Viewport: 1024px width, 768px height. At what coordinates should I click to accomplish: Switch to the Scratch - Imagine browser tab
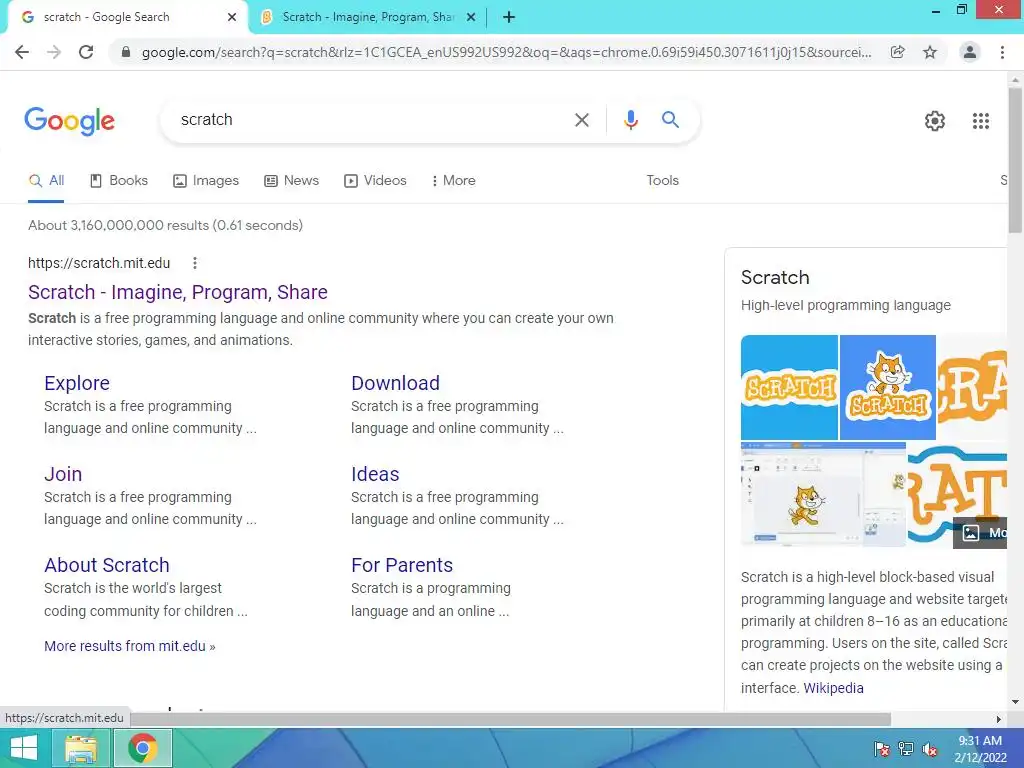[x=368, y=18]
